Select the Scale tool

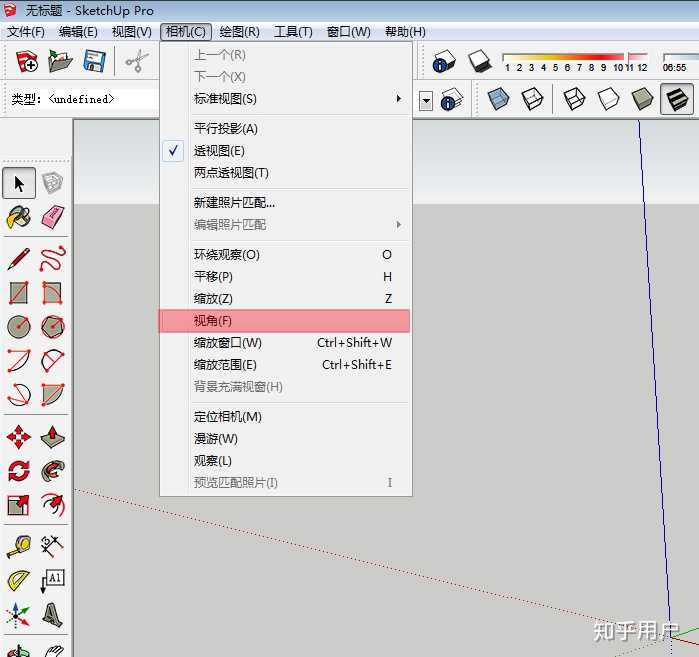coord(19,505)
